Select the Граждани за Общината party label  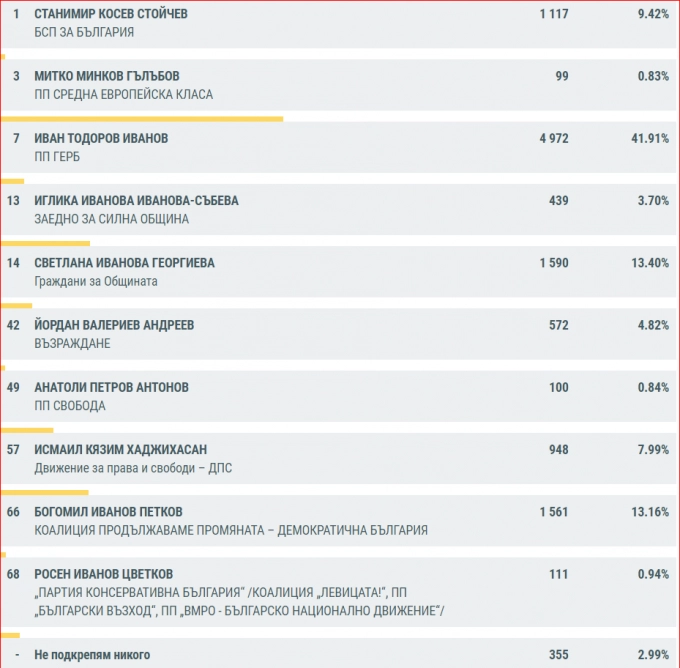coord(95,281)
